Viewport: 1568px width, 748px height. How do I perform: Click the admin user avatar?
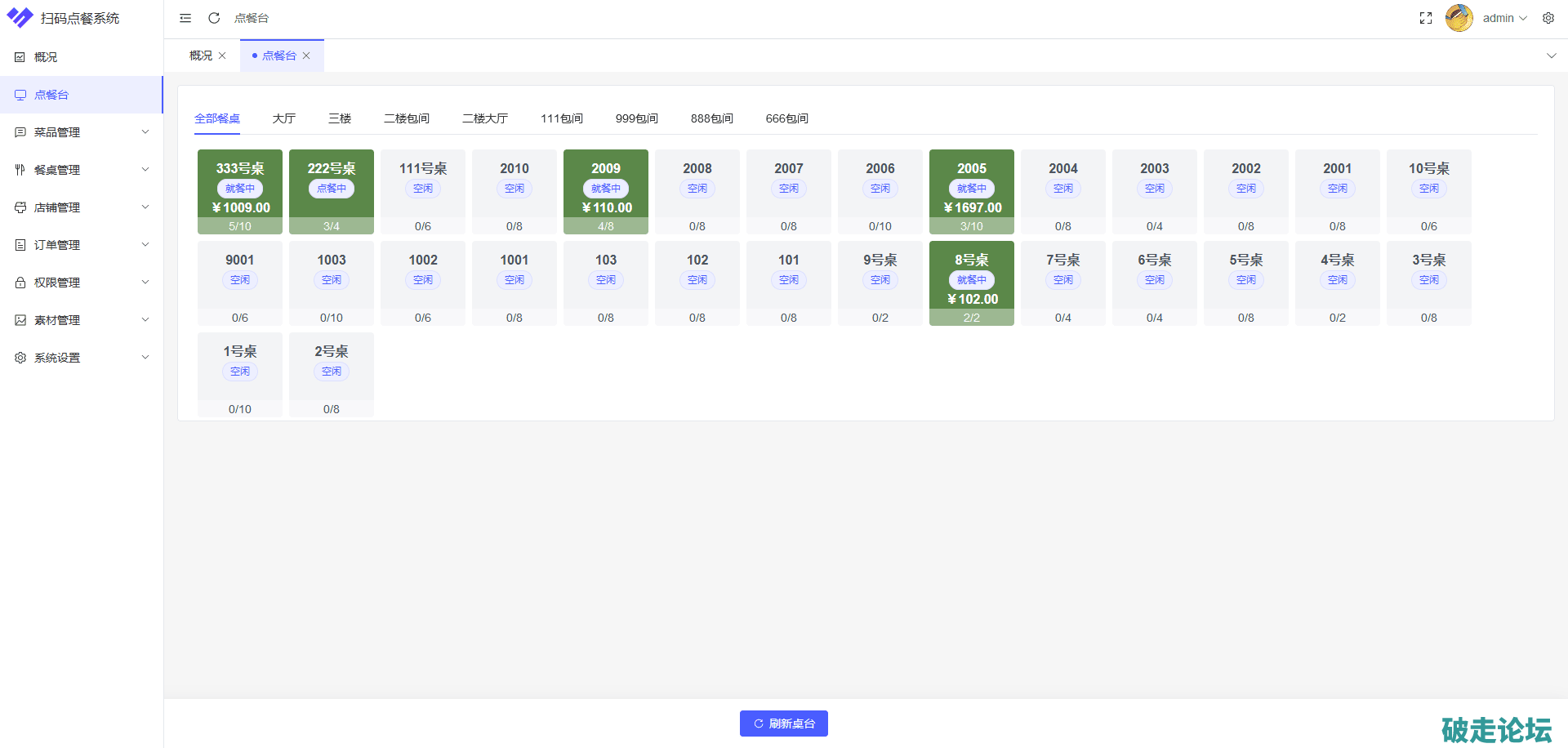pyautogui.click(x=1459, y=18)
